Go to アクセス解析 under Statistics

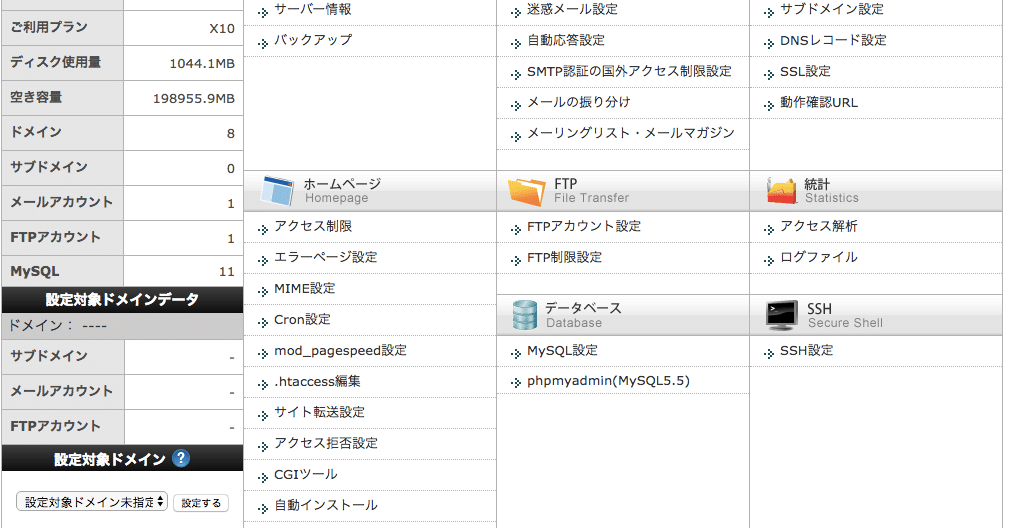pyautogui.click(x=819, y=226)
